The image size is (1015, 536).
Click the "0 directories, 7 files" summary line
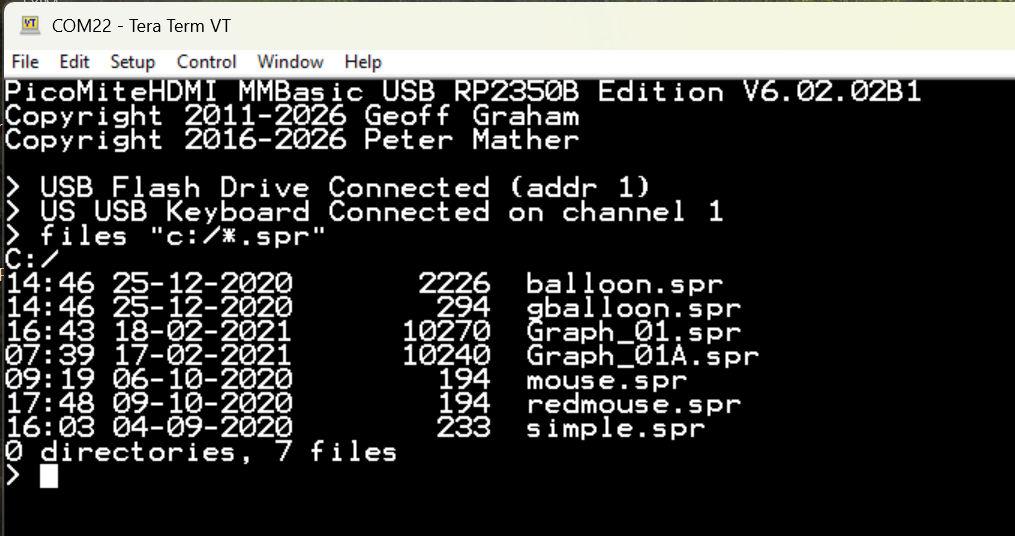(200, 452)
